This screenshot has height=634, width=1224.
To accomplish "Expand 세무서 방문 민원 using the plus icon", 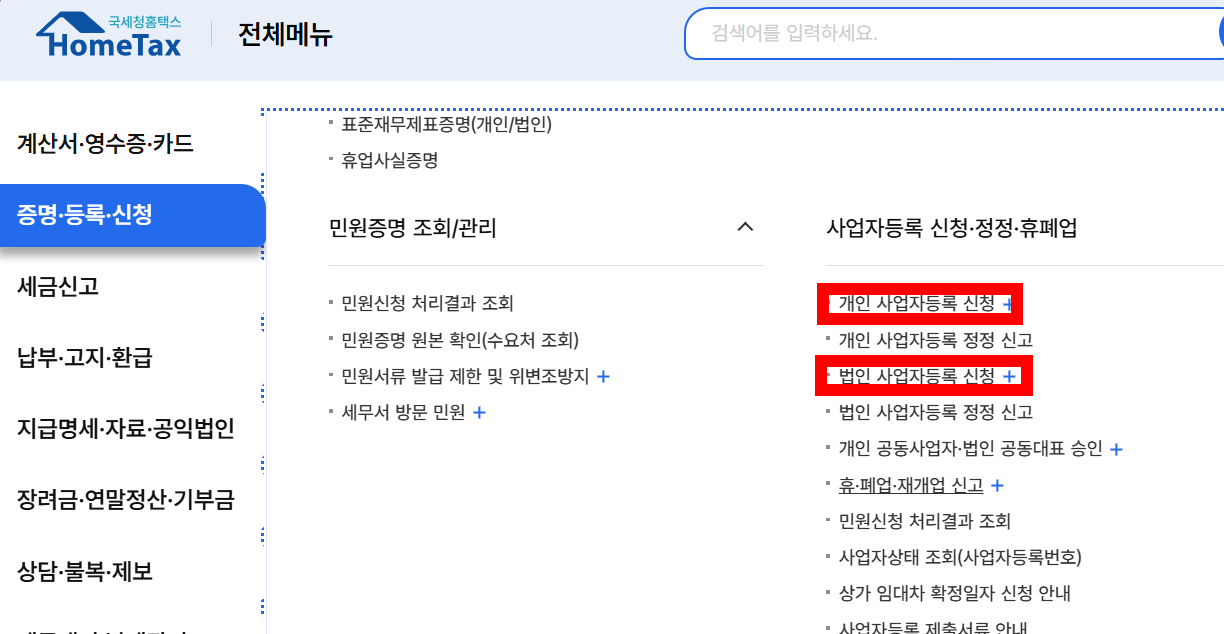I will click(479, 411).
